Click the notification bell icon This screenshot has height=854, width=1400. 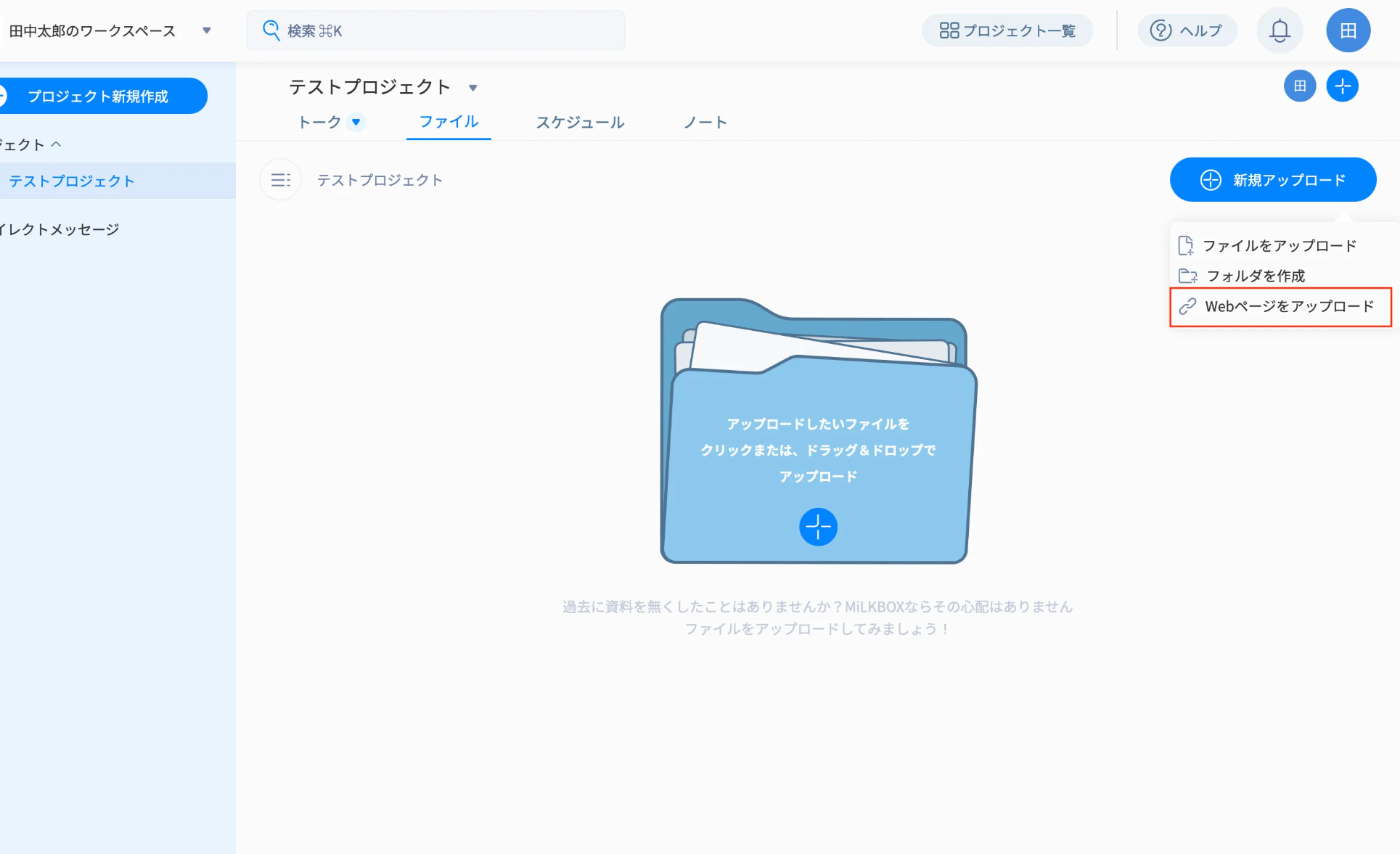coord(1280,30)
